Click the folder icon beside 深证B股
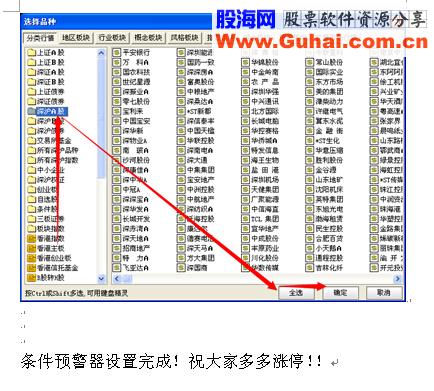The image size is (434, 391). click(x=31, y=82)
